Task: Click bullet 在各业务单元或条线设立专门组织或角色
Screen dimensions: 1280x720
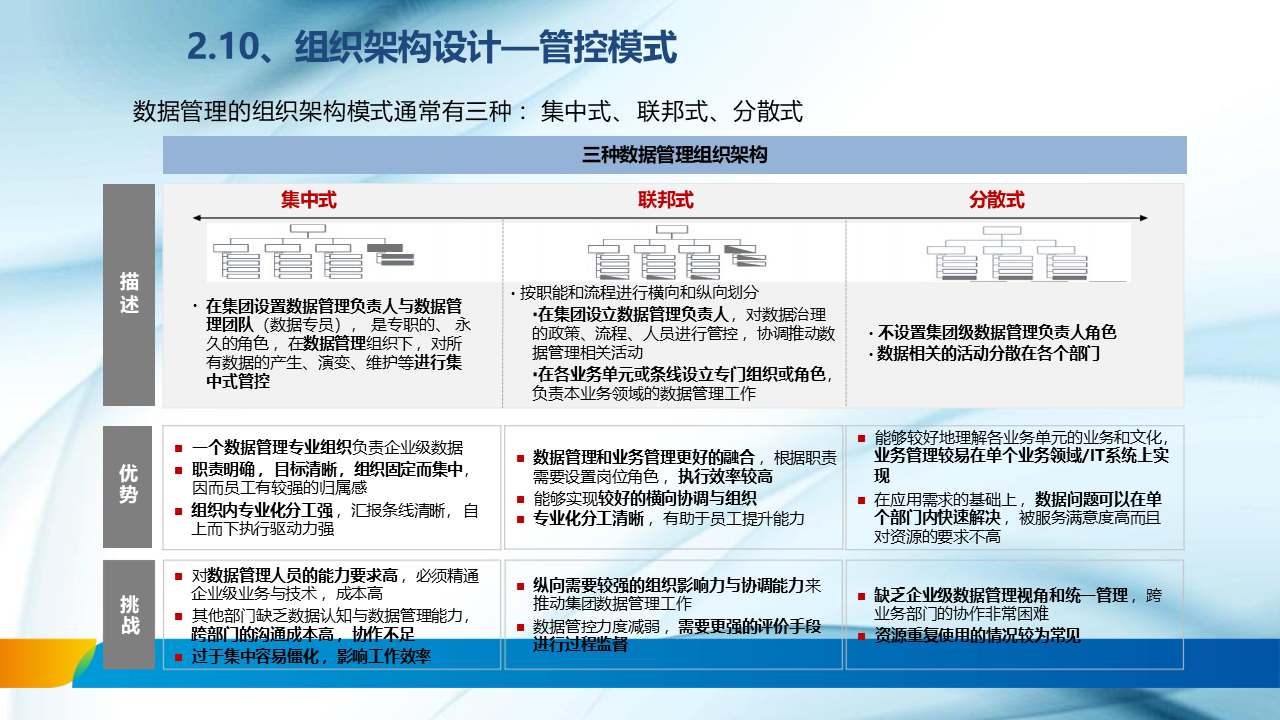Action: (682, 374)
